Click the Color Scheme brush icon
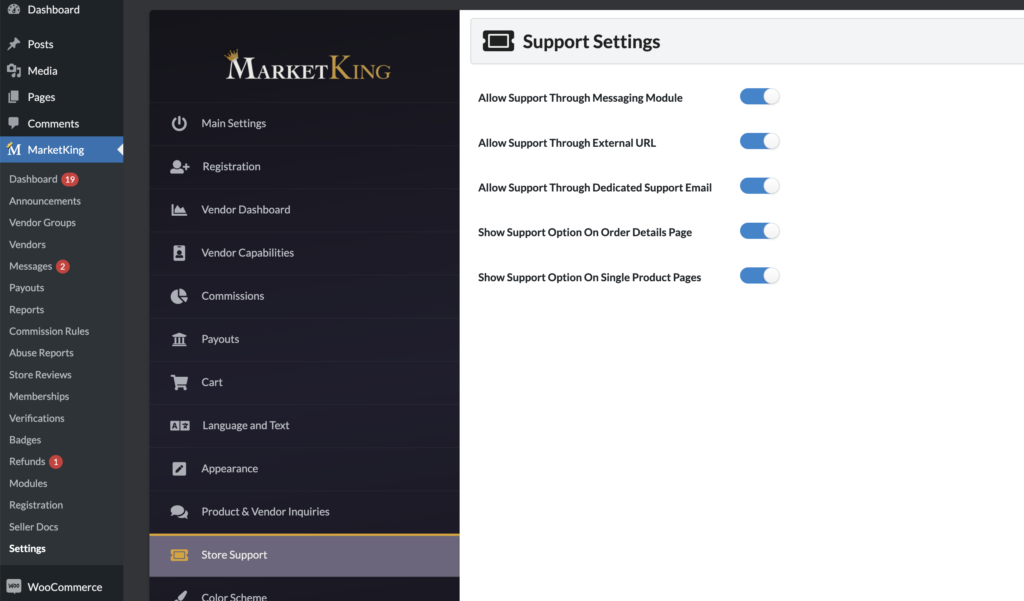 (179, 596)
